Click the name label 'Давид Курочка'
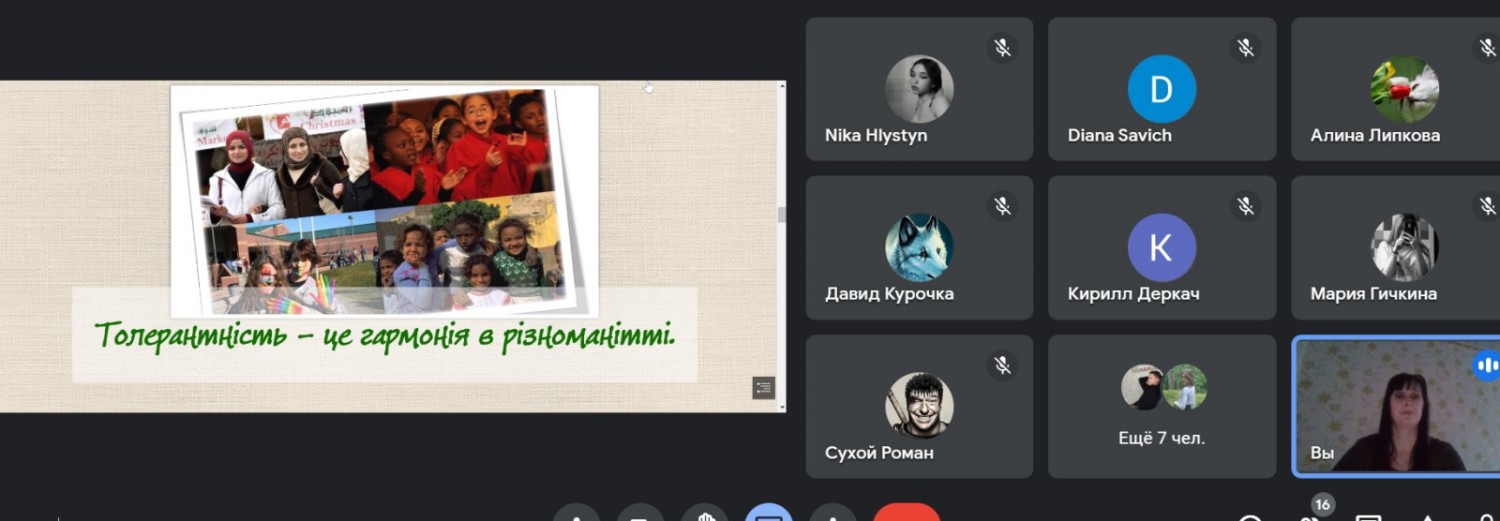The width and height of the screenshot is (1500, 521). click(889, 294)
